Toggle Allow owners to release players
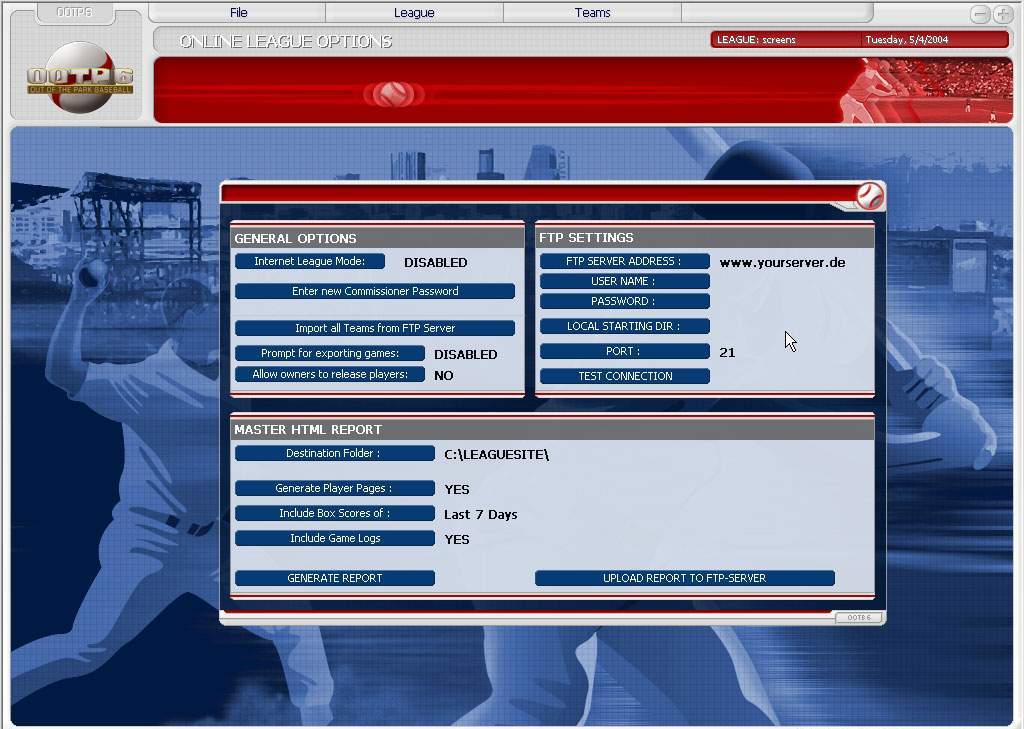Image resolution: width=1024 pixels, height=729 pixels. (x=330, y=375)
